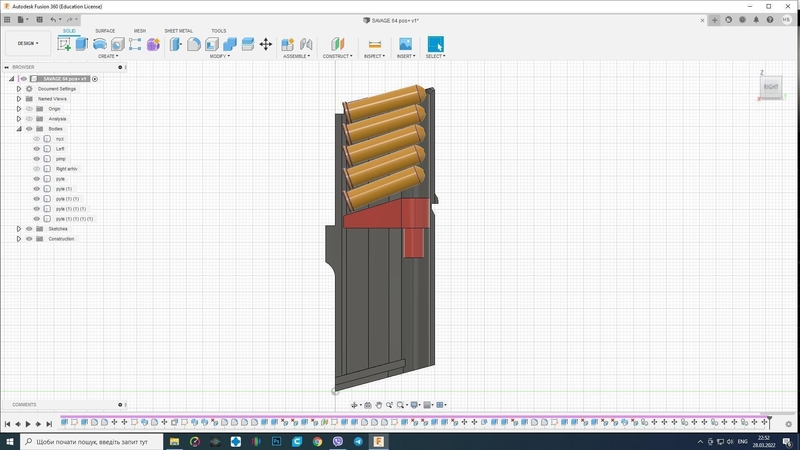
Task: Open the Design workspace dropdown
Action: (27, 43)
